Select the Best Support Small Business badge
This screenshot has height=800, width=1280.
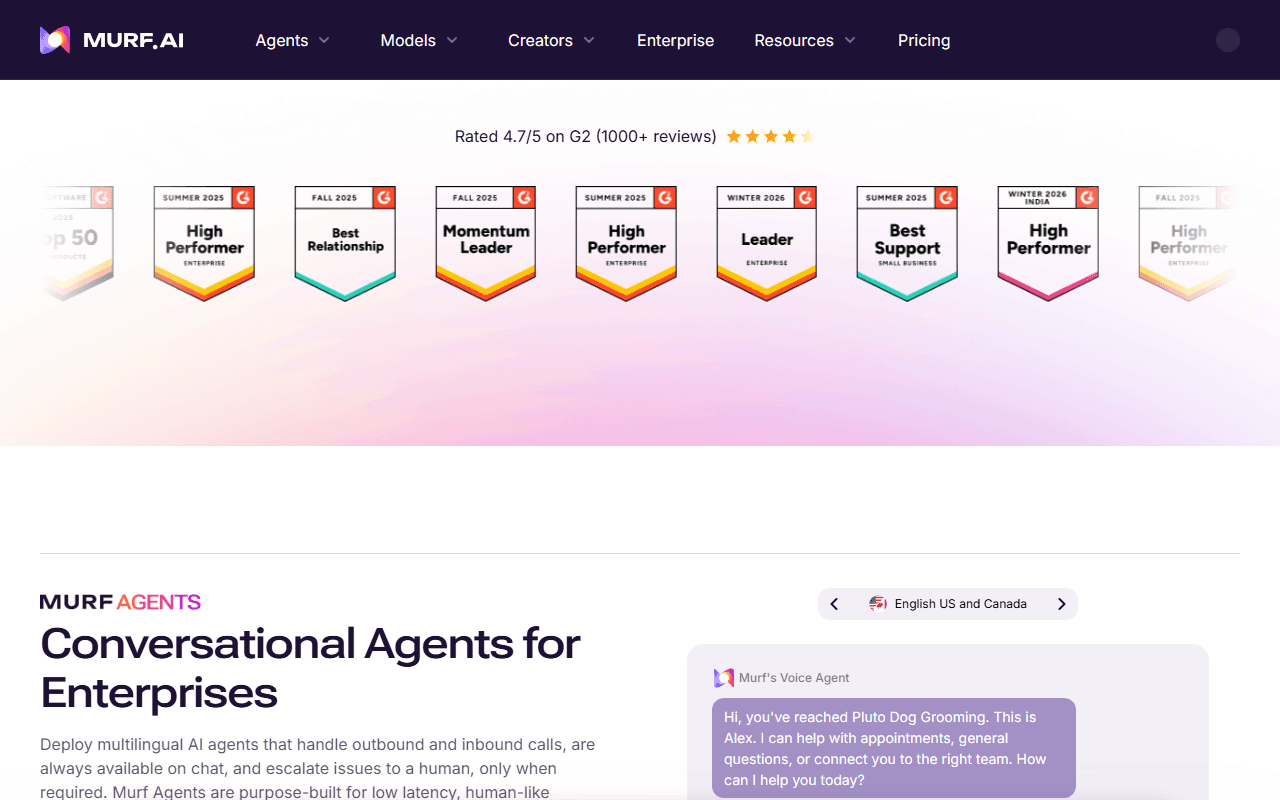[x=907, y=243]
